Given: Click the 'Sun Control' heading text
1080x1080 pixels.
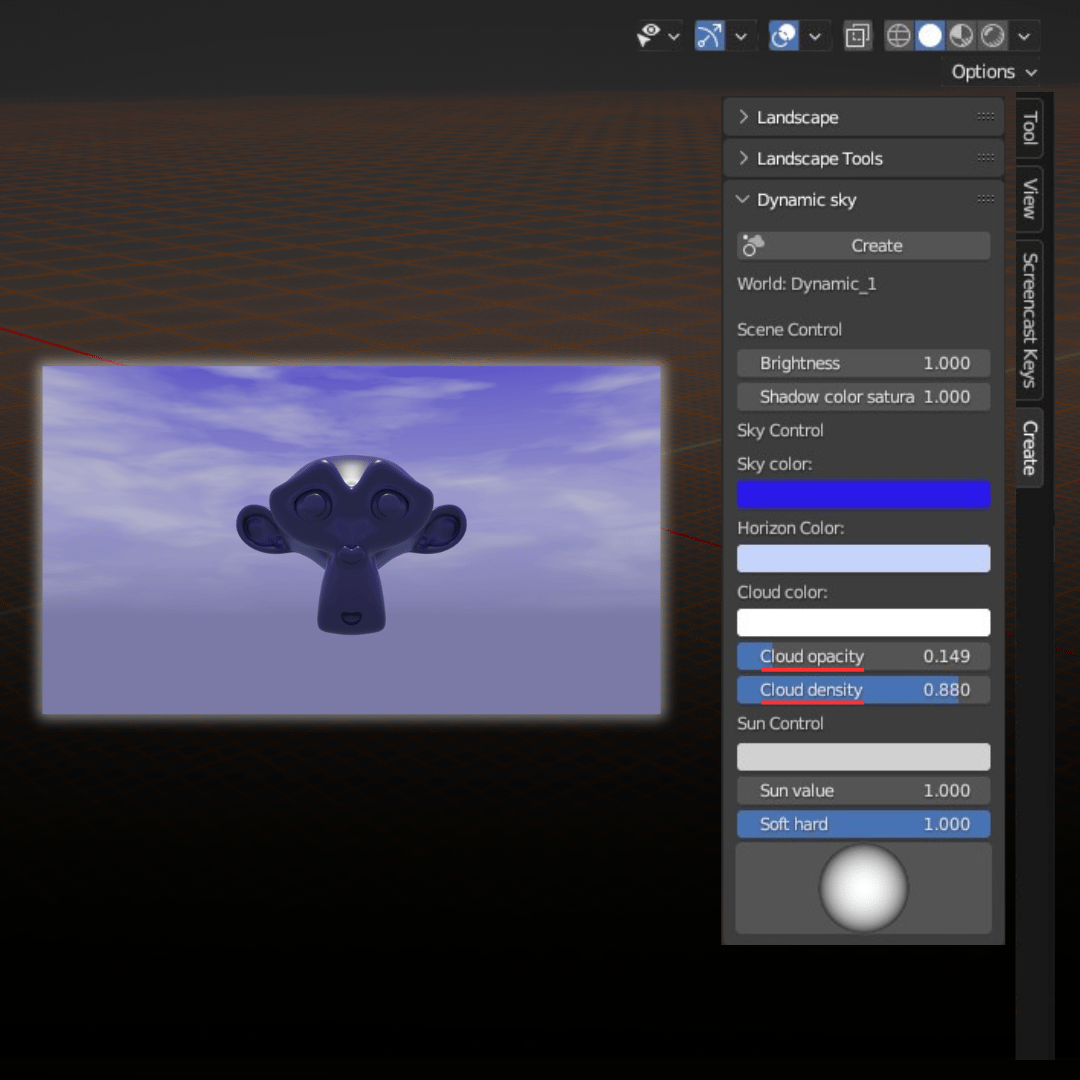Looking at the screenshot, I should 780,724.
